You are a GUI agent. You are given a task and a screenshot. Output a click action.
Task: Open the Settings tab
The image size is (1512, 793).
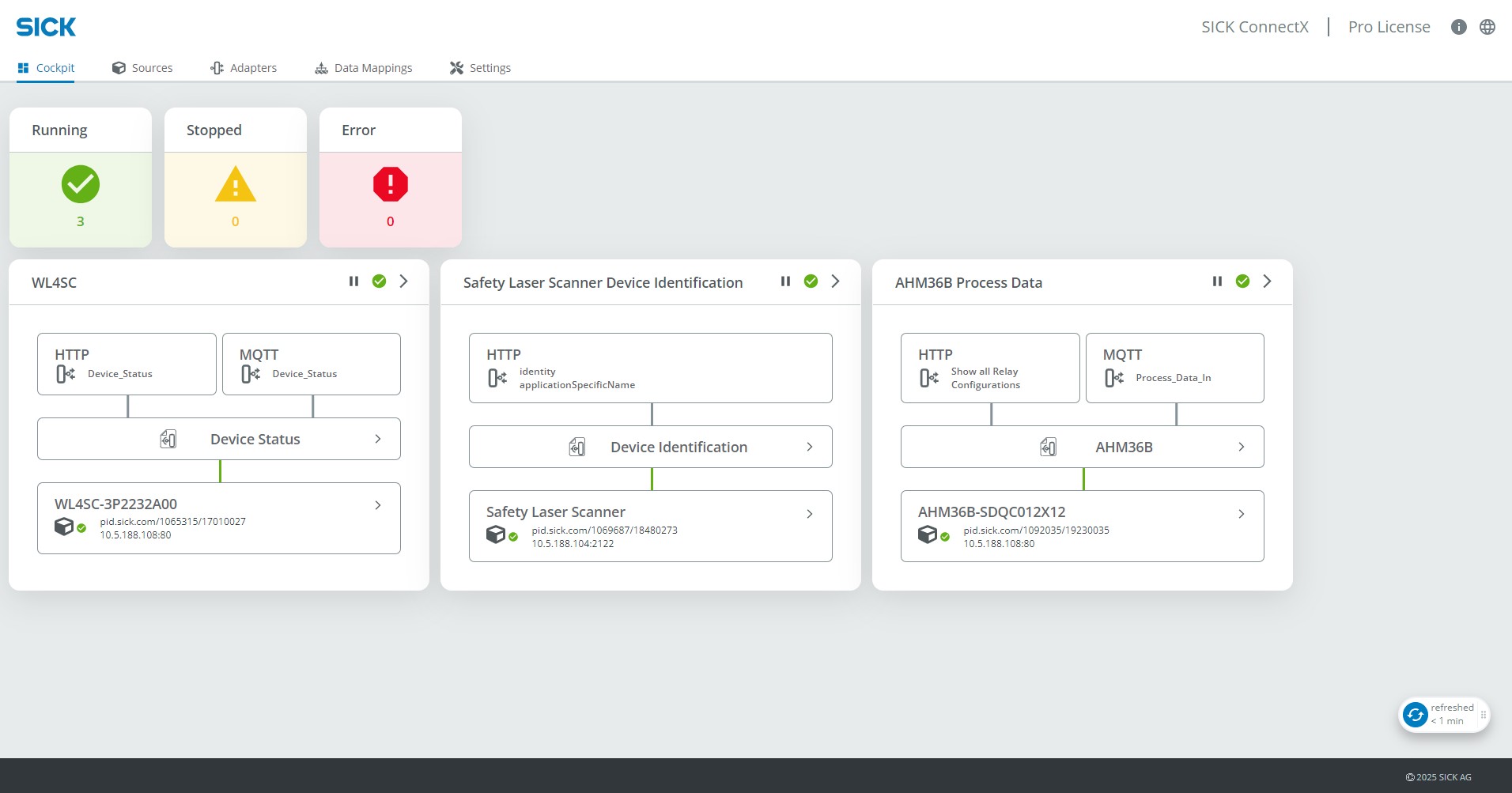pos(480,68)
